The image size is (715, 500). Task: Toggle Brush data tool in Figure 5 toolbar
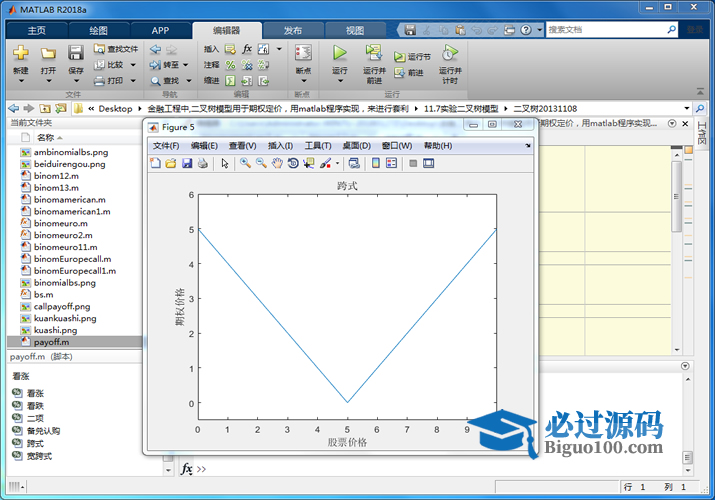pos(325,163)
